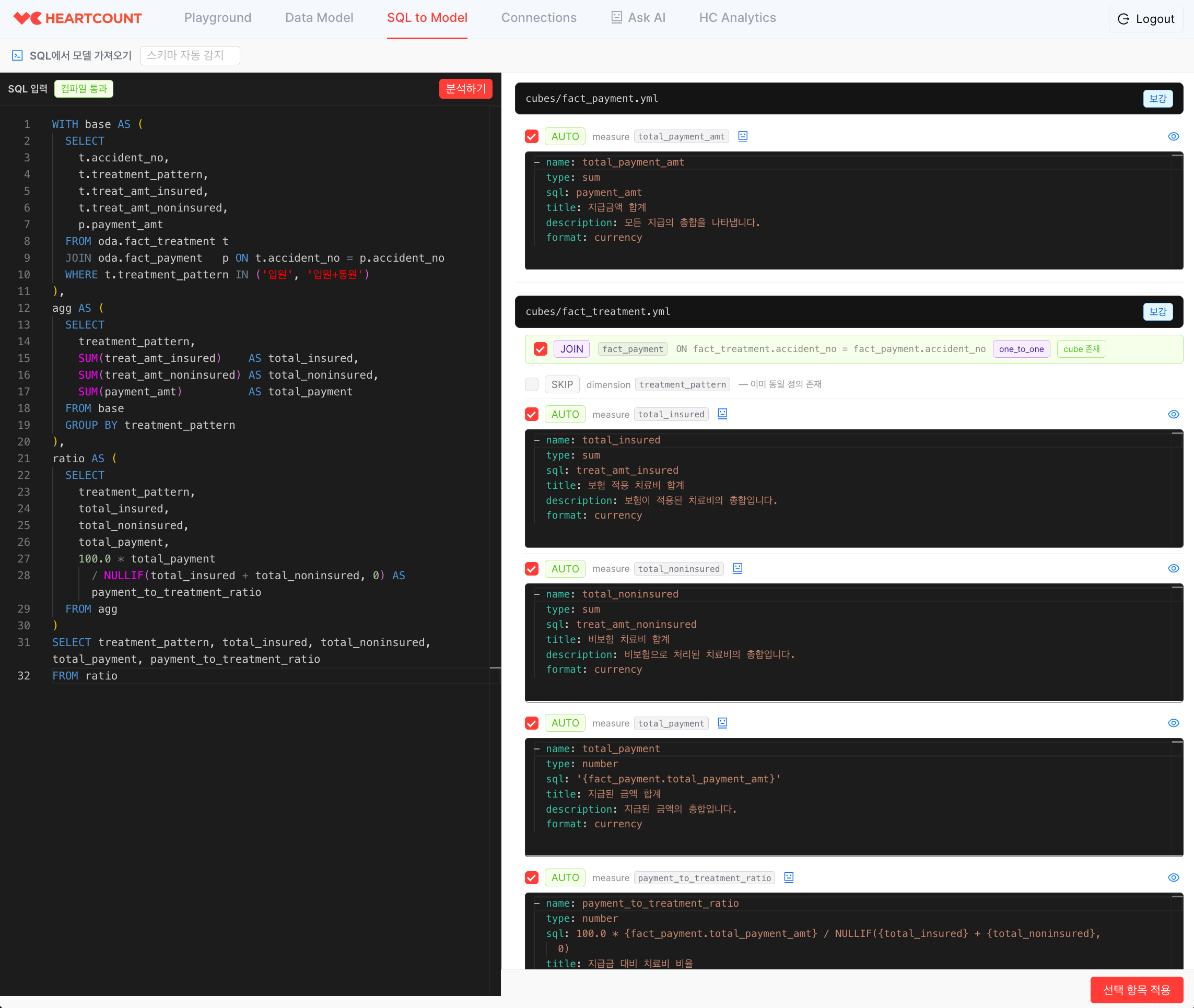The image size is (1194, 1008).
Task: Toggle eye preview for total_noninsured measure
Action: [1174, 569]
